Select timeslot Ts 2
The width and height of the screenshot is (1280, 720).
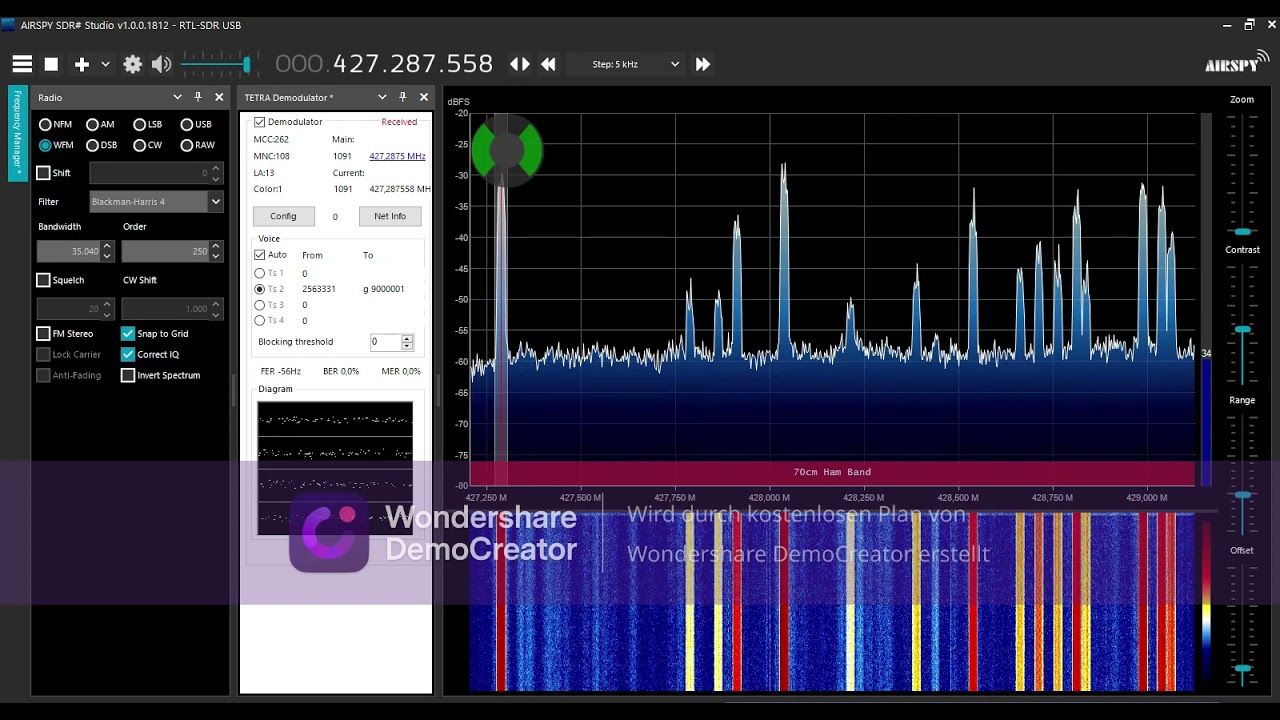coord(260,289)
